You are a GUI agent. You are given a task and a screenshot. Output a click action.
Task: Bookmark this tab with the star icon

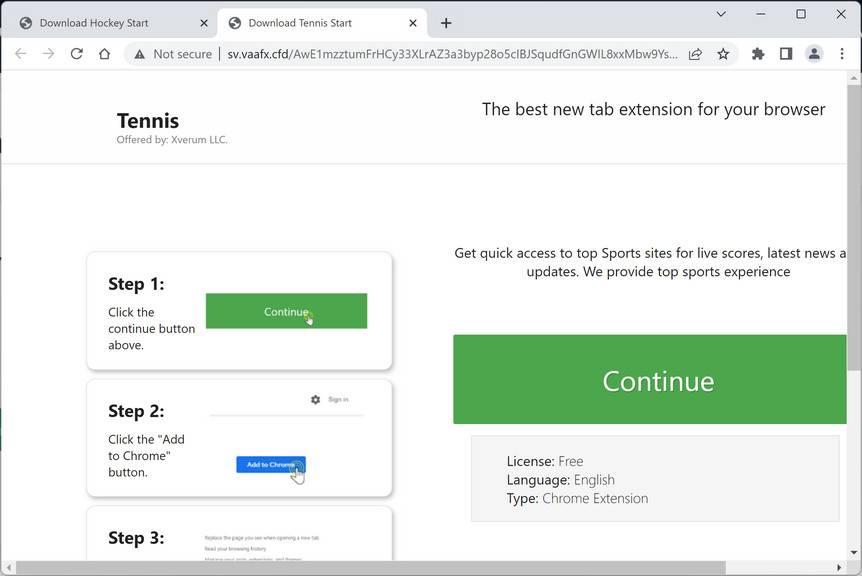pos(723,54)
